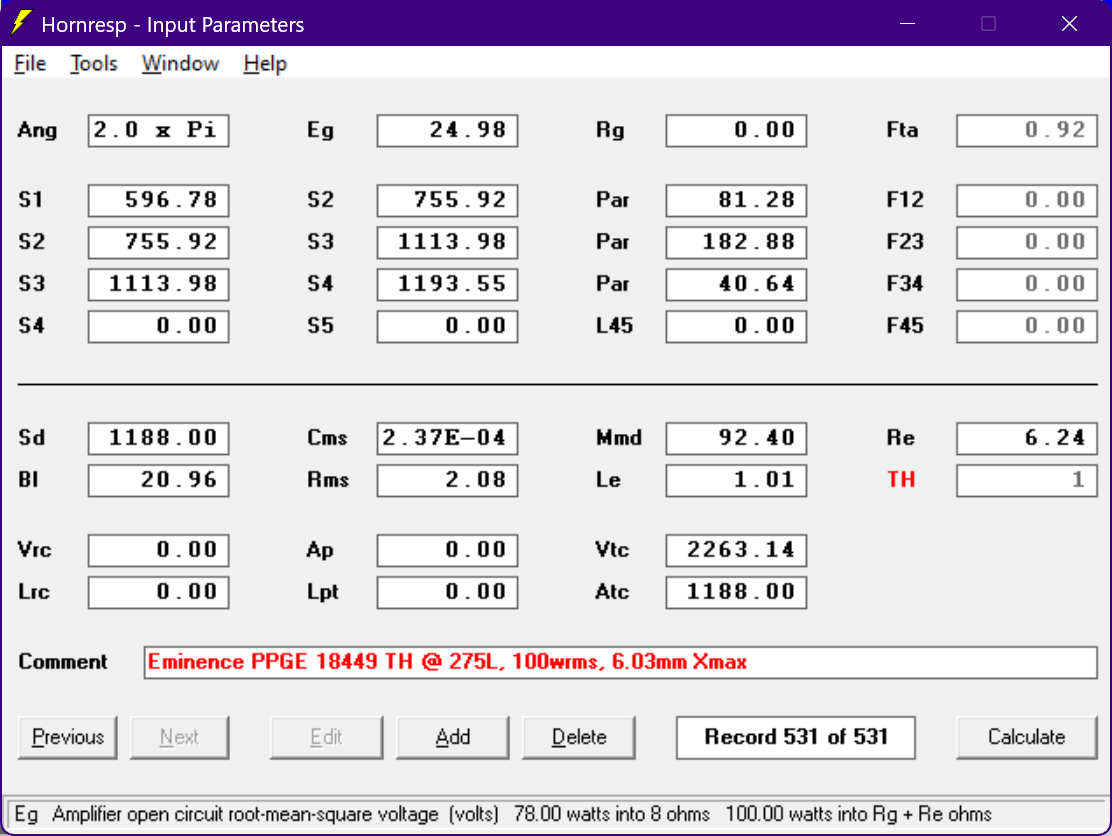The width and height of the screenshot is (1112, 836).
Task: Select the middle S2 field 755.92
Action: (447, 201)
